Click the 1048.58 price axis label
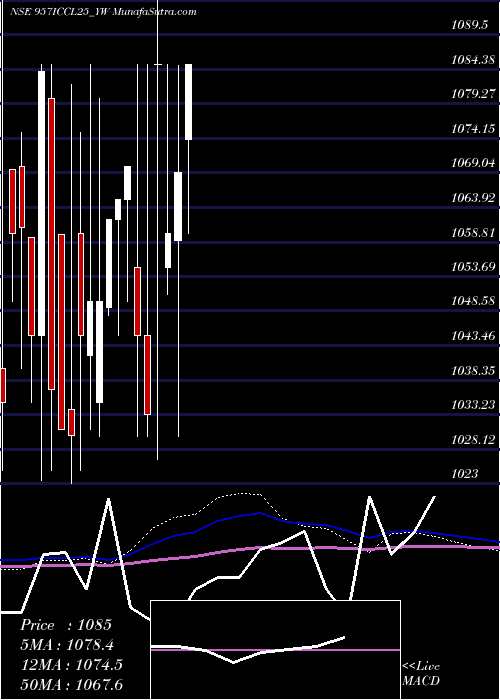The height and width of the screenshot is (700, 500). [x=473, y=301]
